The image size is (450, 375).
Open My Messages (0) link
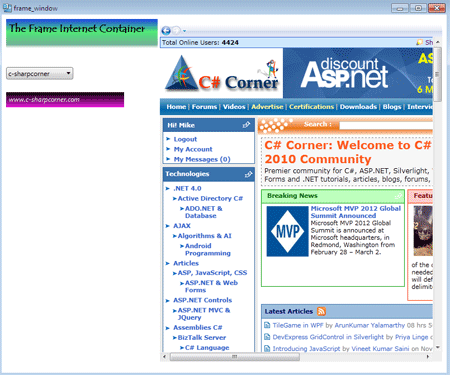202,159
